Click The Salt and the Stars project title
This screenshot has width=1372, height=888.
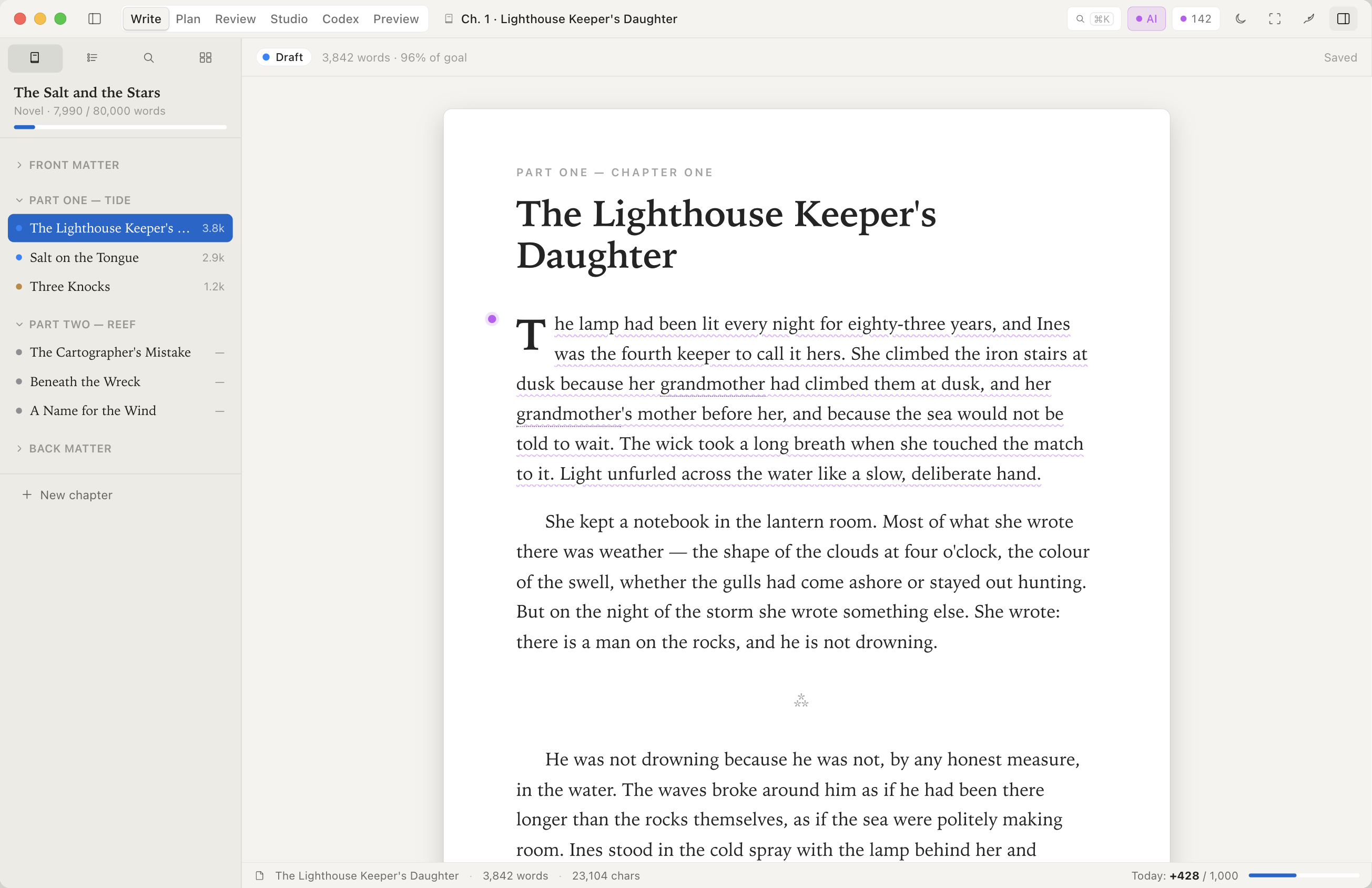click(87, 92)
